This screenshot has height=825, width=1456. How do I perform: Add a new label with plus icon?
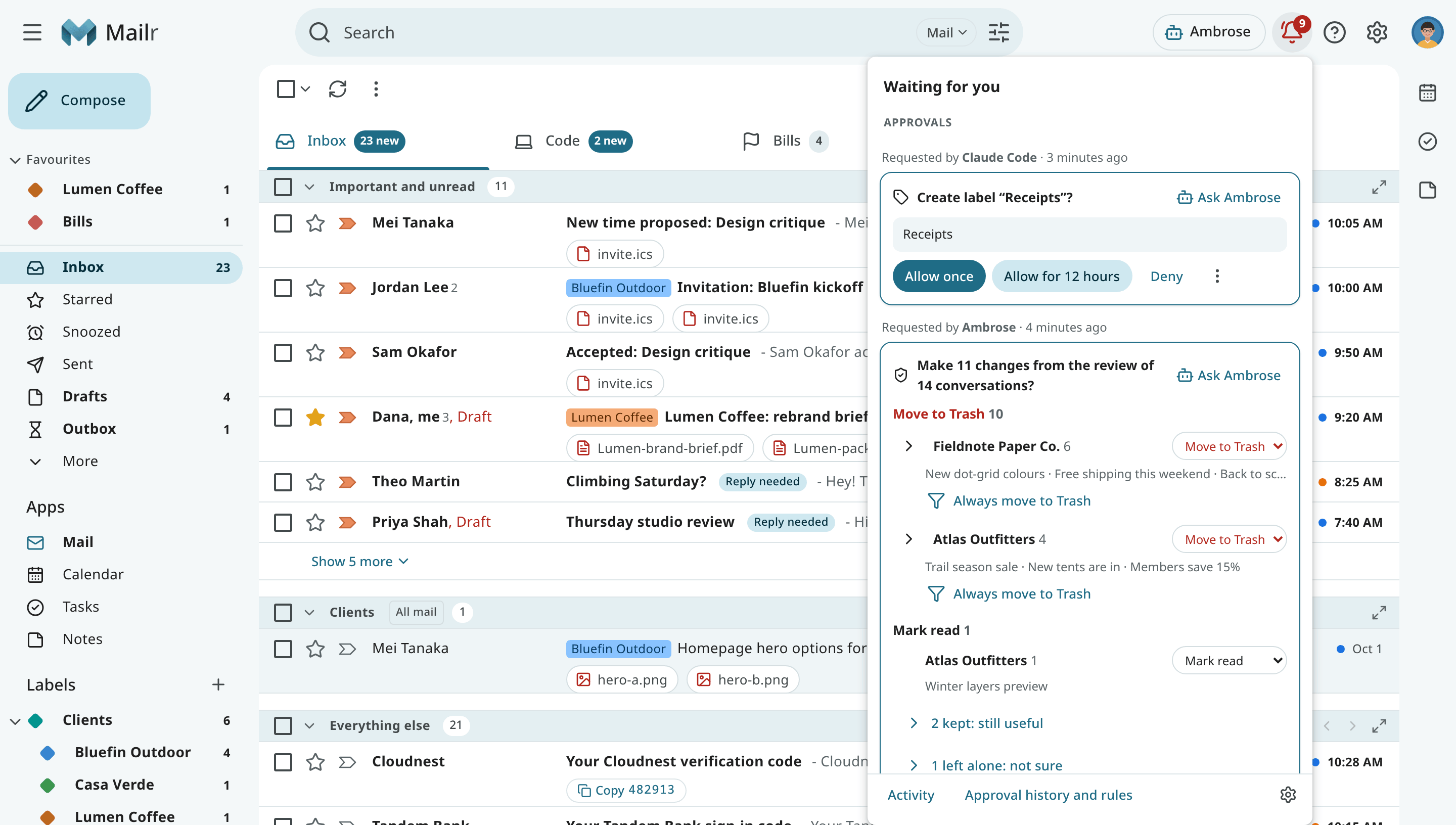coord(218,684)
